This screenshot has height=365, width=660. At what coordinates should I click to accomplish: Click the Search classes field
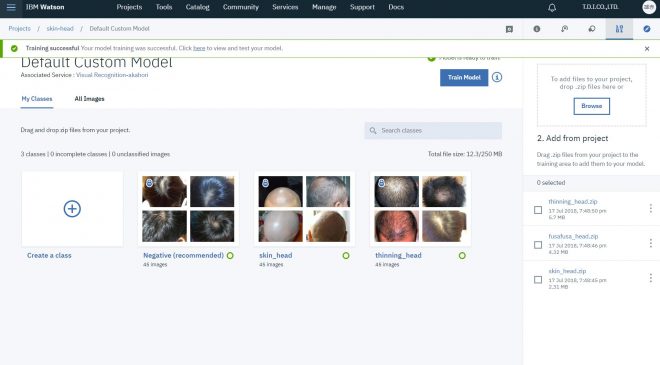[433, 131]
